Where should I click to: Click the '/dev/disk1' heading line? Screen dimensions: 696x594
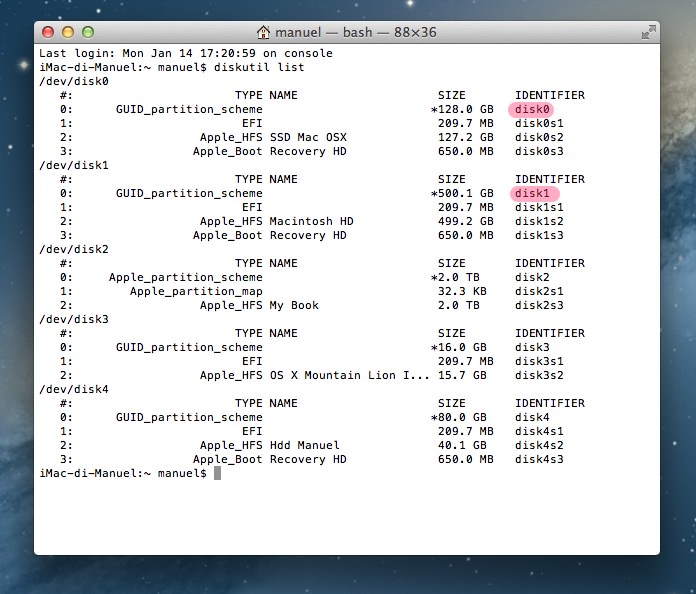pyautogui.click(x=74, y=165)
